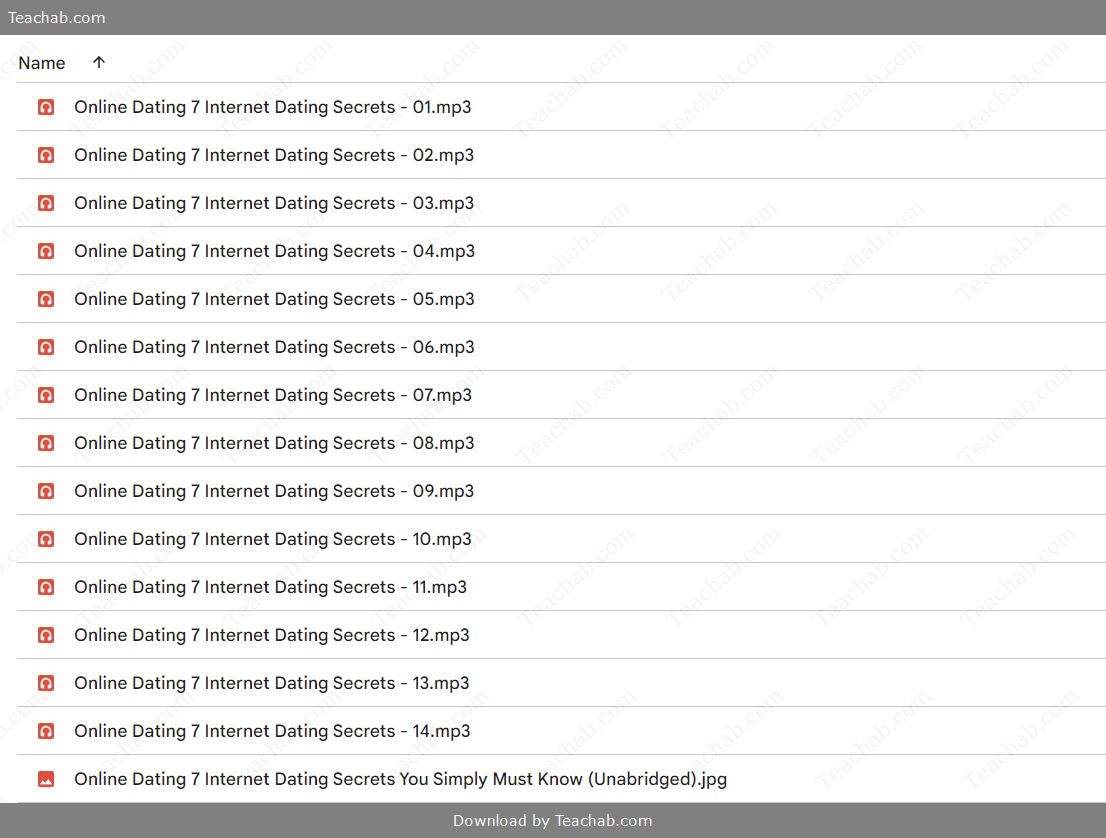Select file name Internet Dating Secrets - 02.mp3
This screenshot has height=838, width=1106.
pyautogui.click(x=274, y=155)
